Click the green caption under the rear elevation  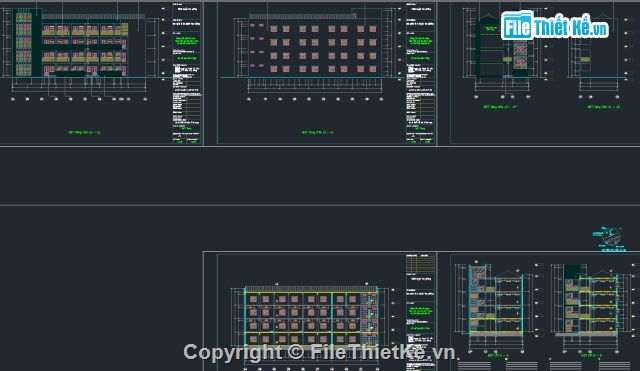pos(318,132)
